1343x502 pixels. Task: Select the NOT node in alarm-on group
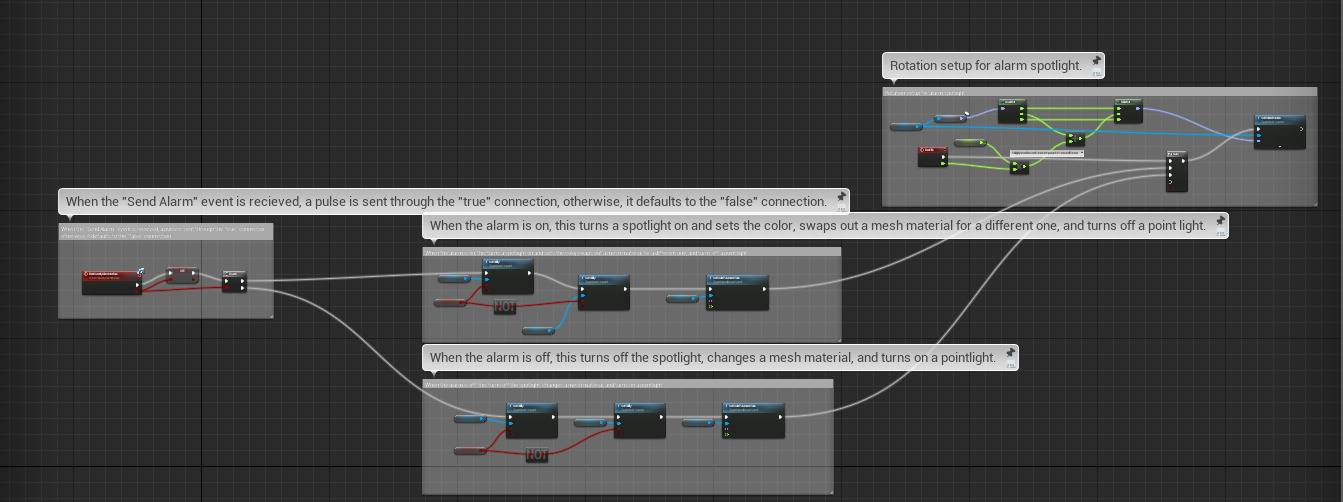506,306
